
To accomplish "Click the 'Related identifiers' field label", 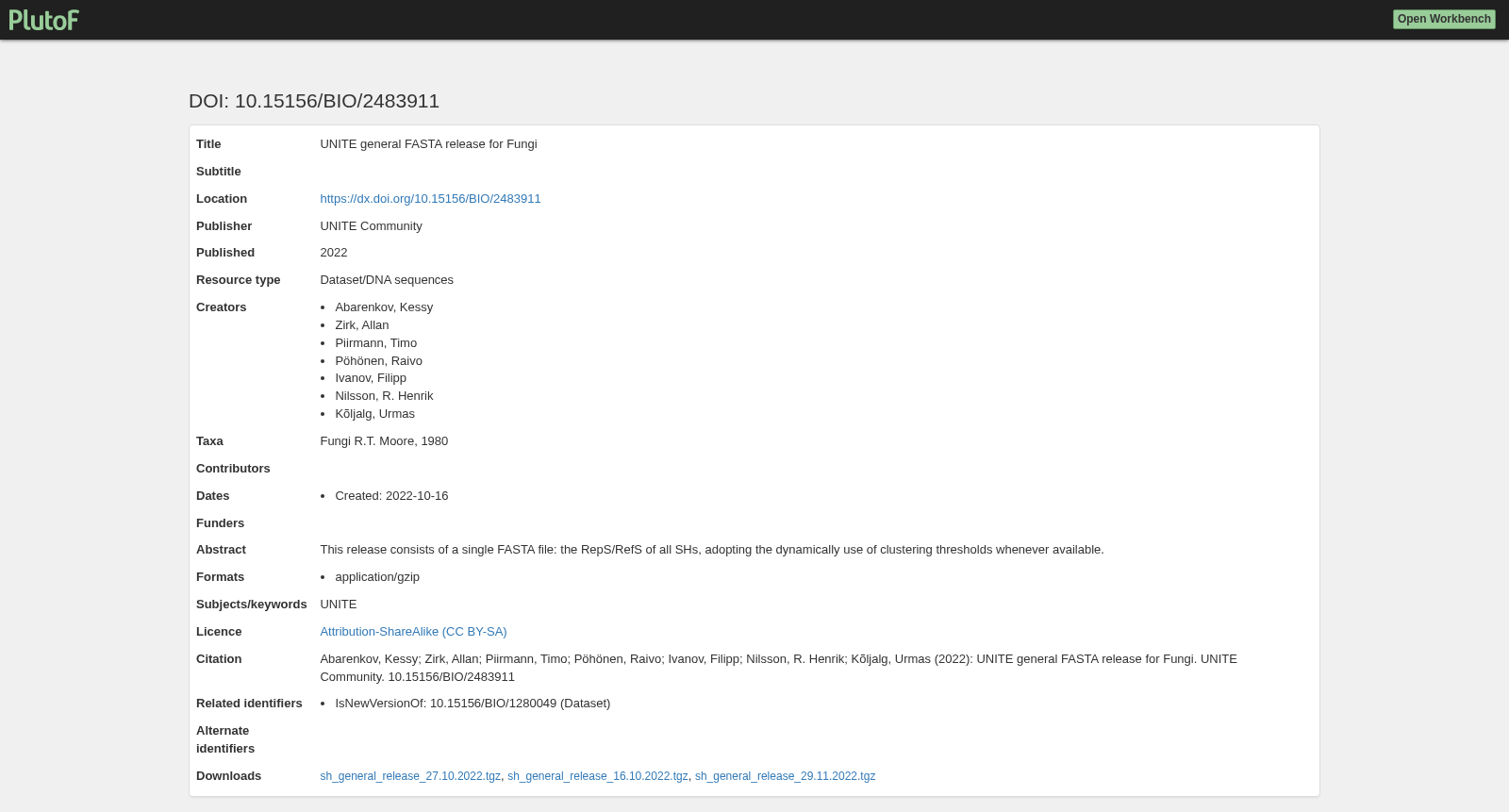I will point(249,704).
